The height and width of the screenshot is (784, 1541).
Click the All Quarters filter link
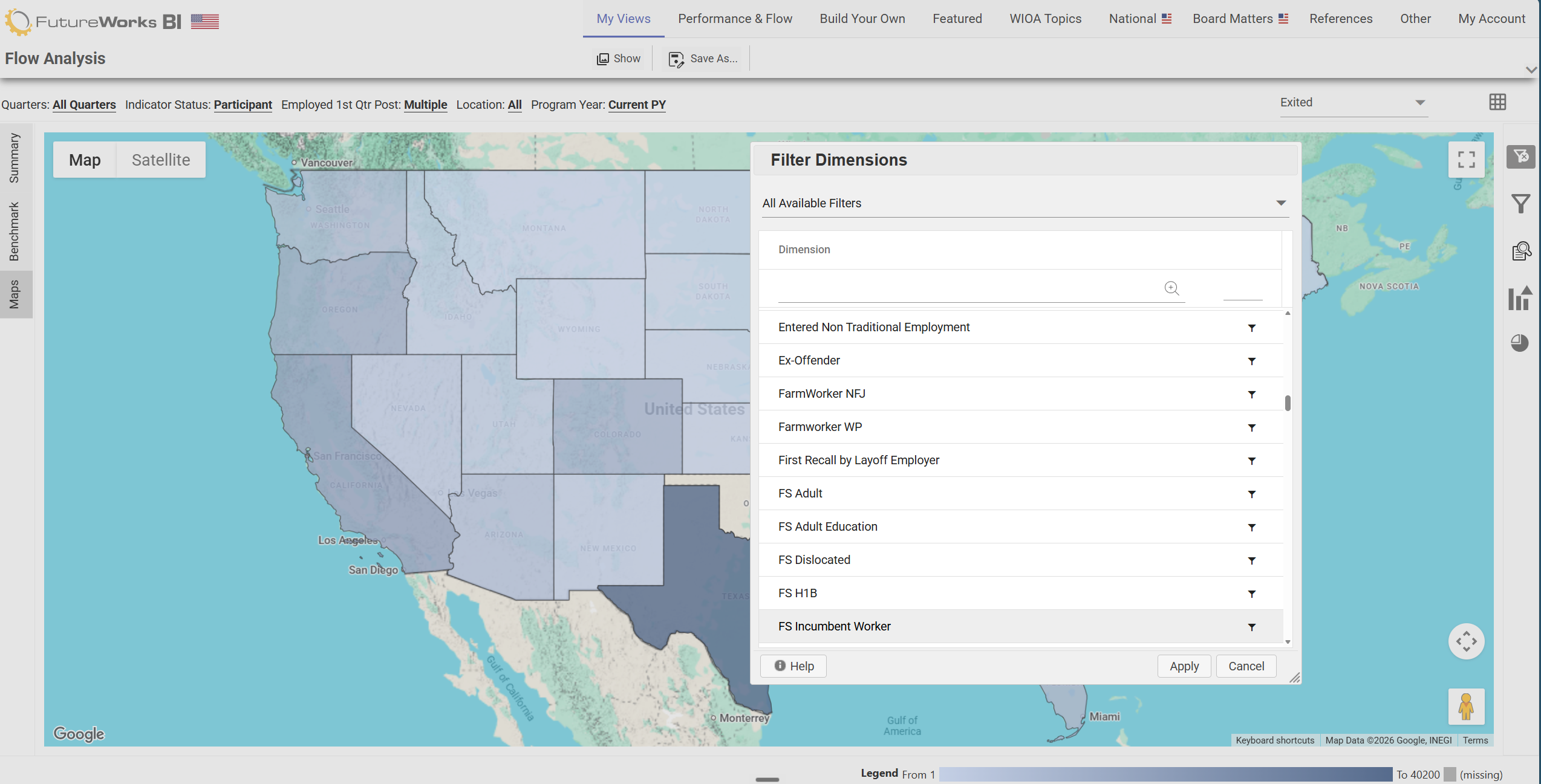click(x=84, y=105)
